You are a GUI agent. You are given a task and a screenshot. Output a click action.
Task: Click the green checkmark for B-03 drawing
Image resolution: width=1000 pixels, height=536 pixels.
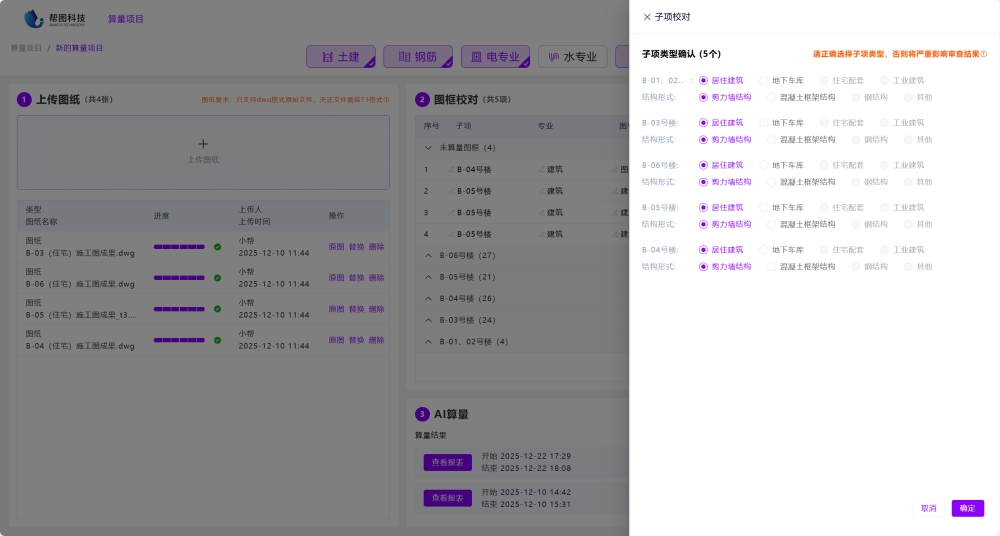click(217, 247)
